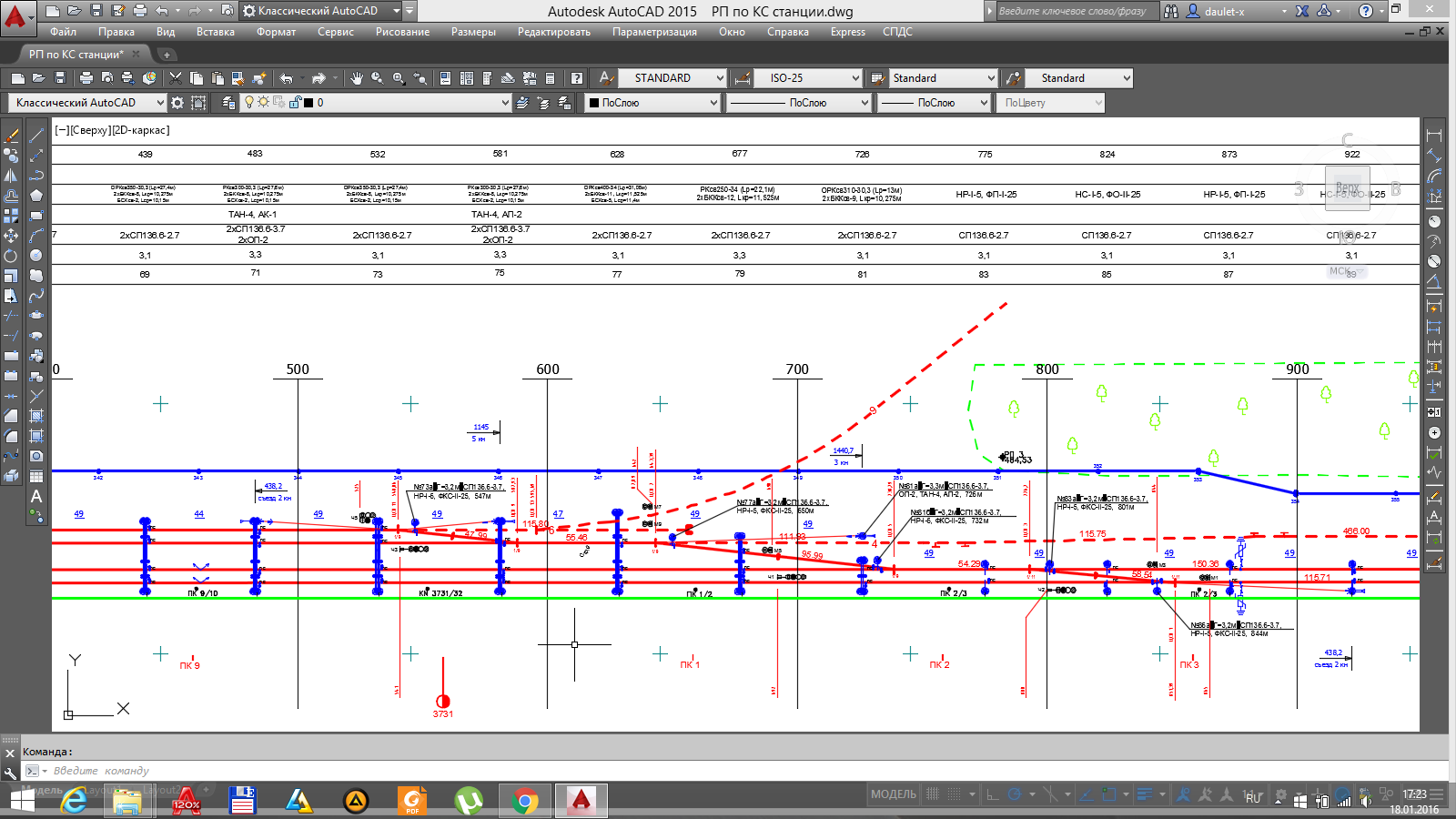Toggle layer 0 on/off lightbulb
This screenshot has width=1456, height=819.
(x=248, y=103)
